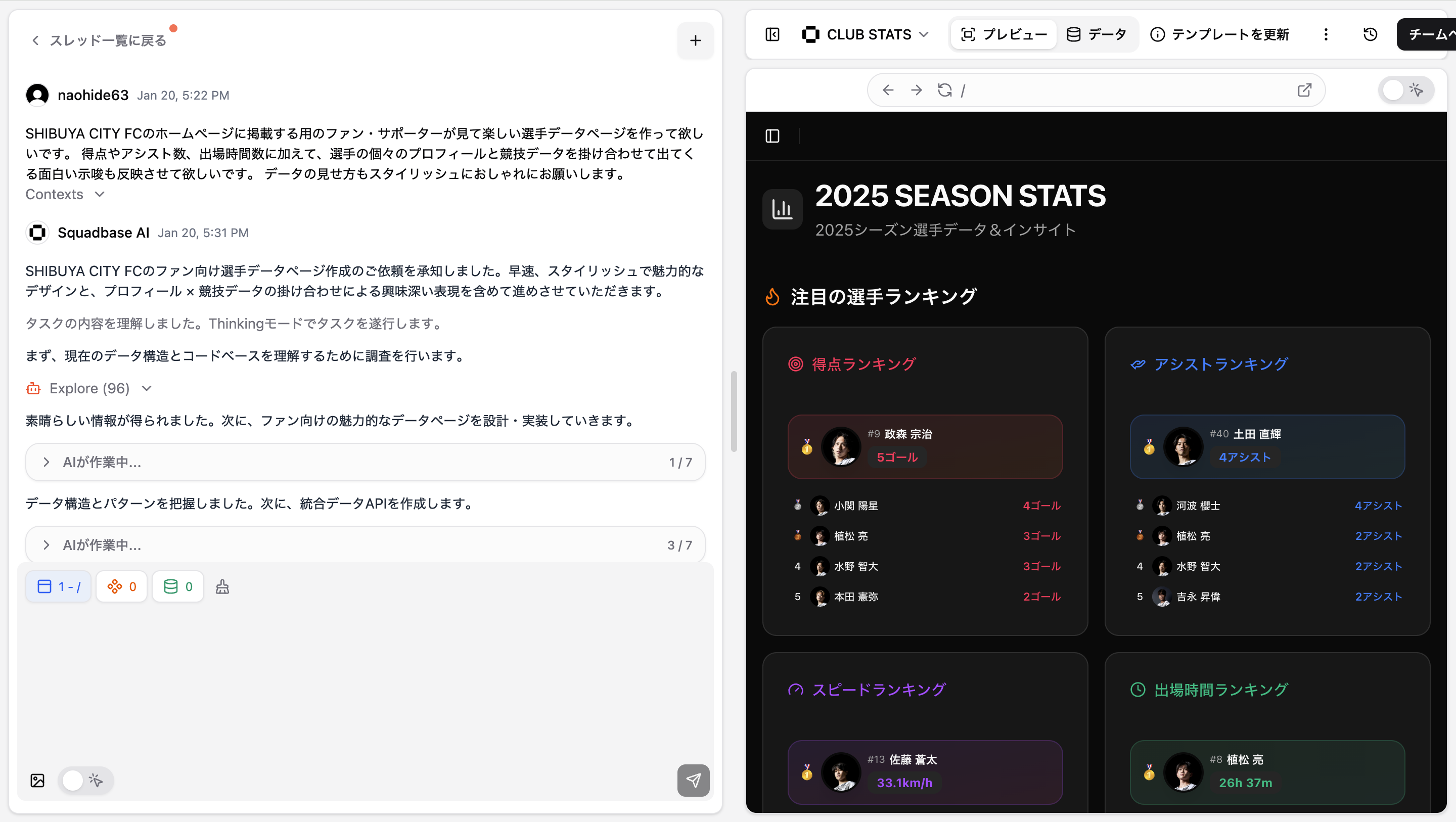This screenshot has width=1456, height=822.
Task: Select the プレビュー tab
Action: click(1004, 34)
